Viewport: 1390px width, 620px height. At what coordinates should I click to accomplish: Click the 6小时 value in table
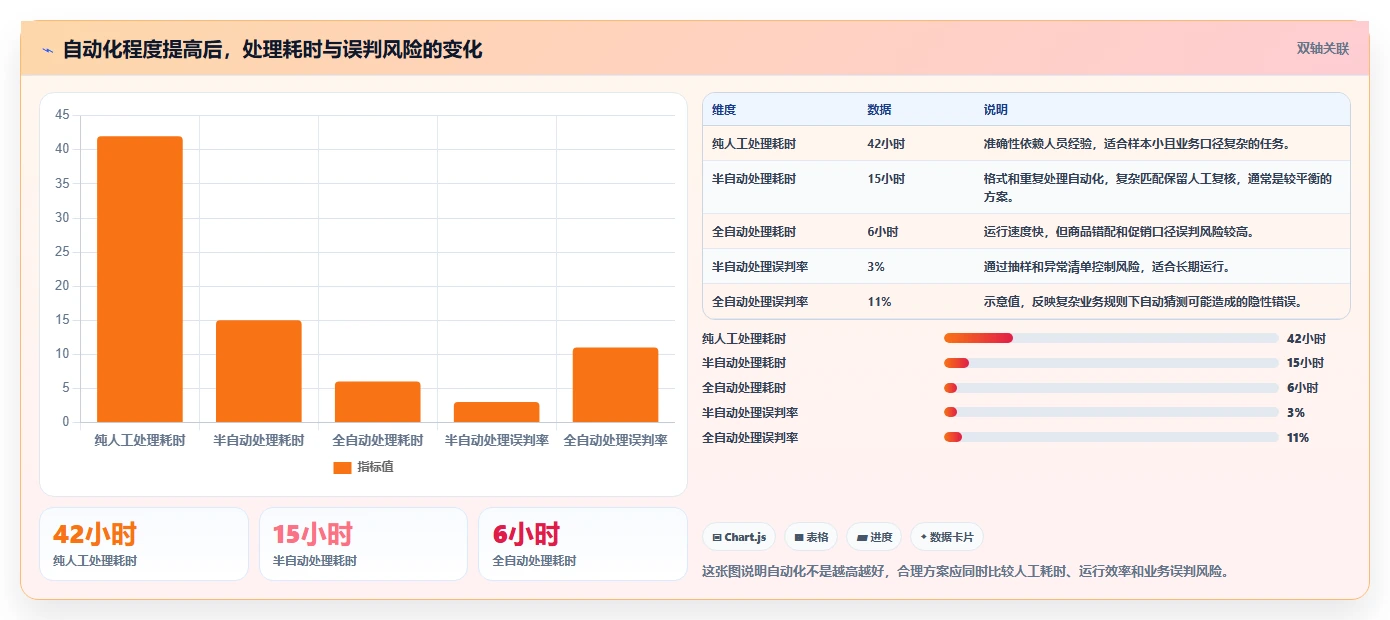point(883,232)
